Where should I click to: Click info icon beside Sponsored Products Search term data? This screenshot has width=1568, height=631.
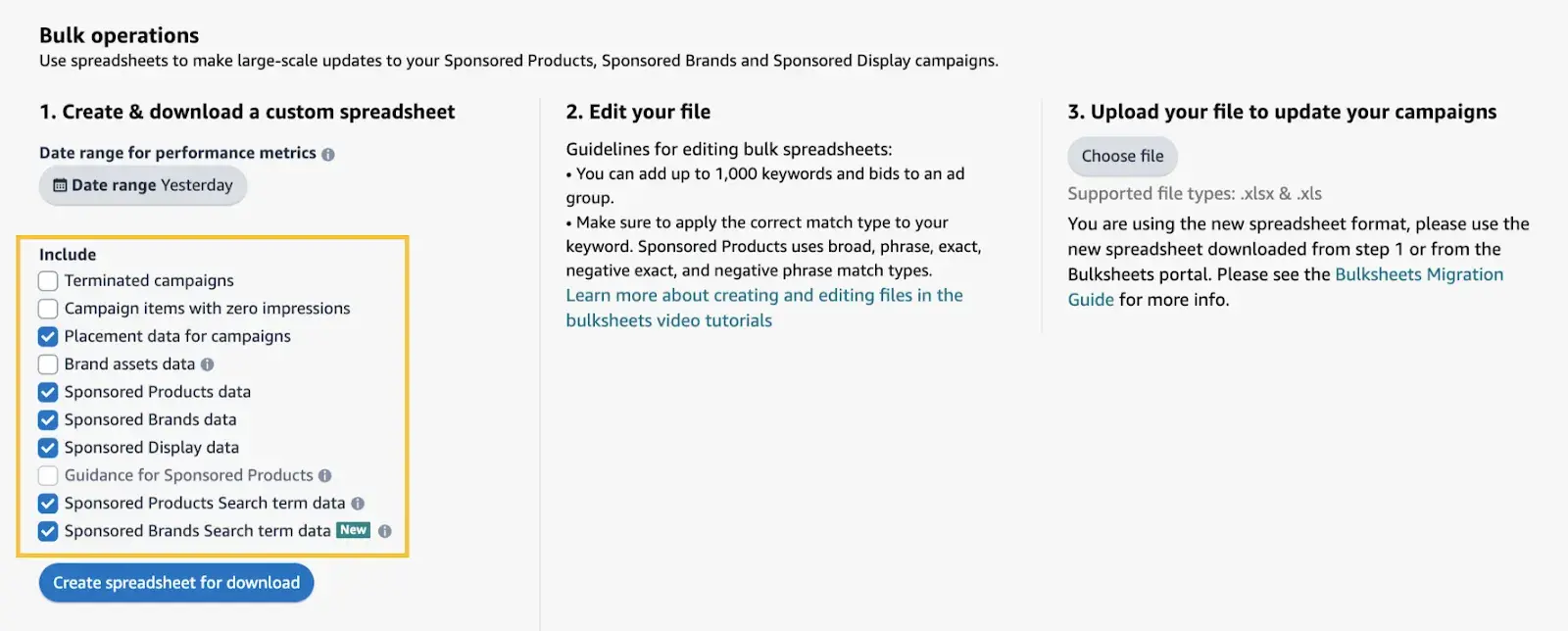[x=358, y=504]
